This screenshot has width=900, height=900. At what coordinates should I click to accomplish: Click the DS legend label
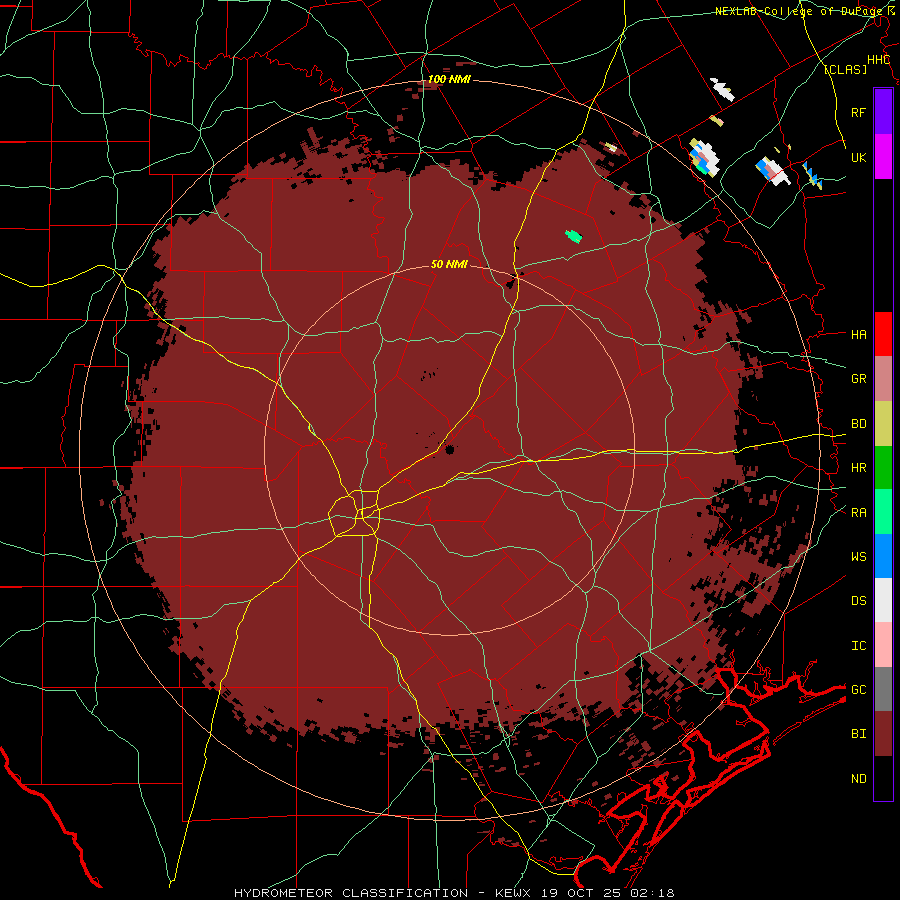(x=859, y=601)
